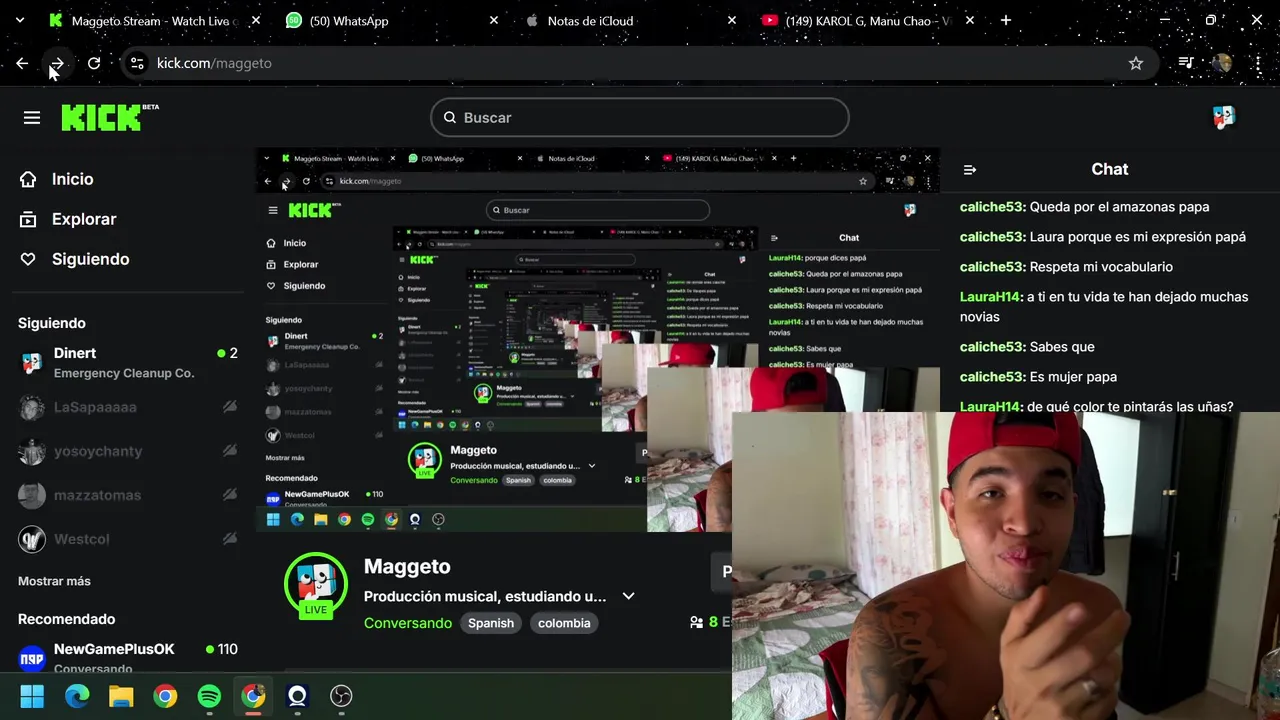
Task: Click the Conversando category link
Action: tap(408, 623)
